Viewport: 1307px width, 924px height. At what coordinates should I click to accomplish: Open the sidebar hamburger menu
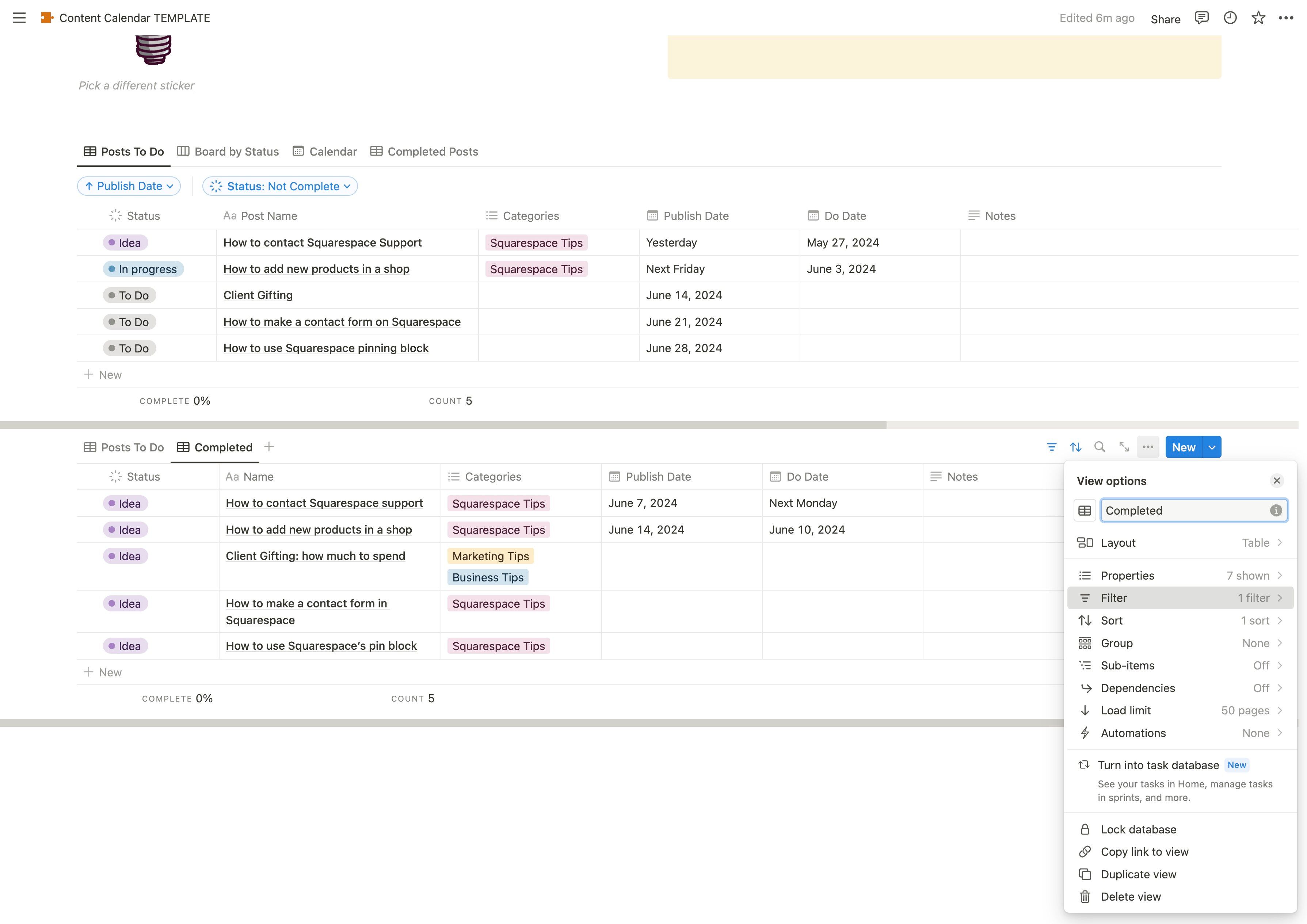pos(19,18)
